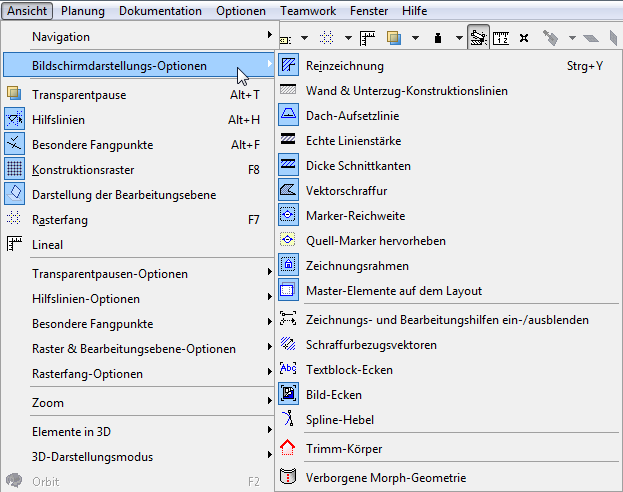623x492 pixels.
Task: Click the active toolbar display-options icon
Action: pos(478,38)
